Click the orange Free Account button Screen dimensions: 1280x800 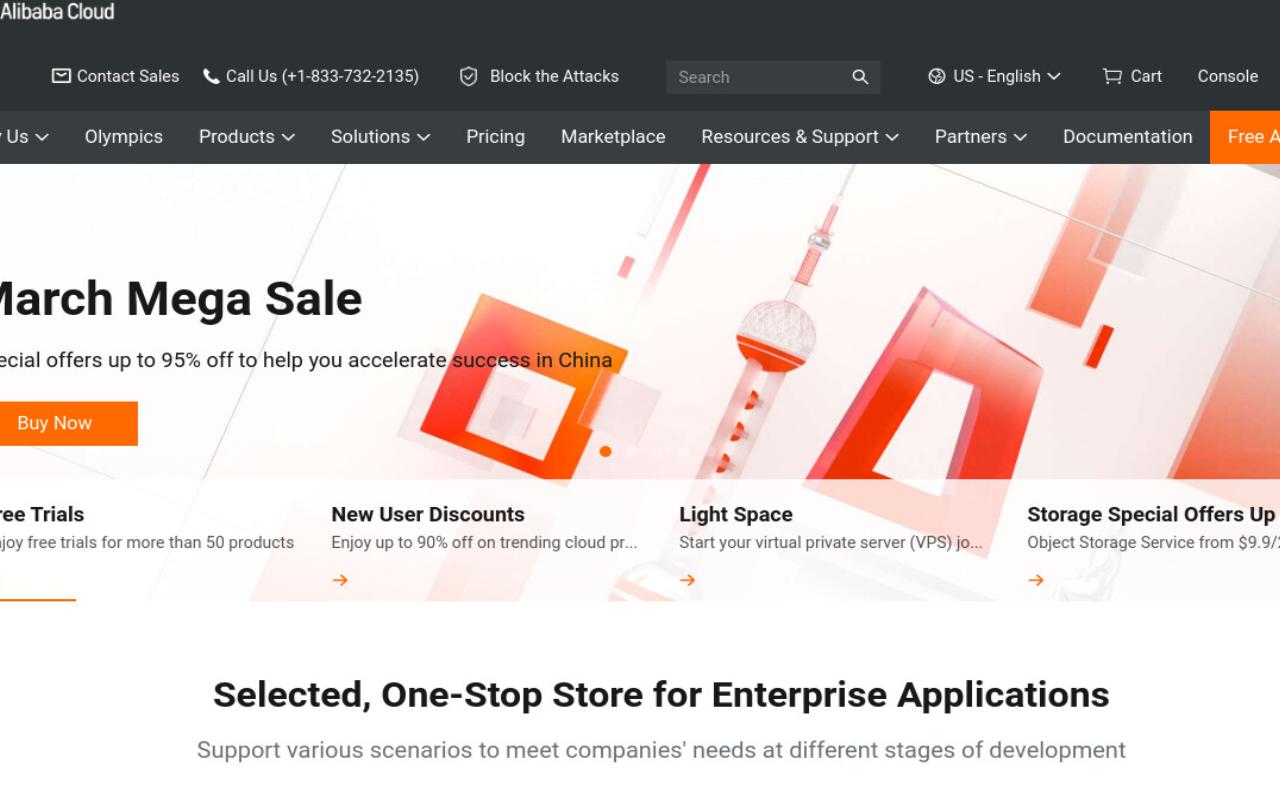(x=1245, y=137)
